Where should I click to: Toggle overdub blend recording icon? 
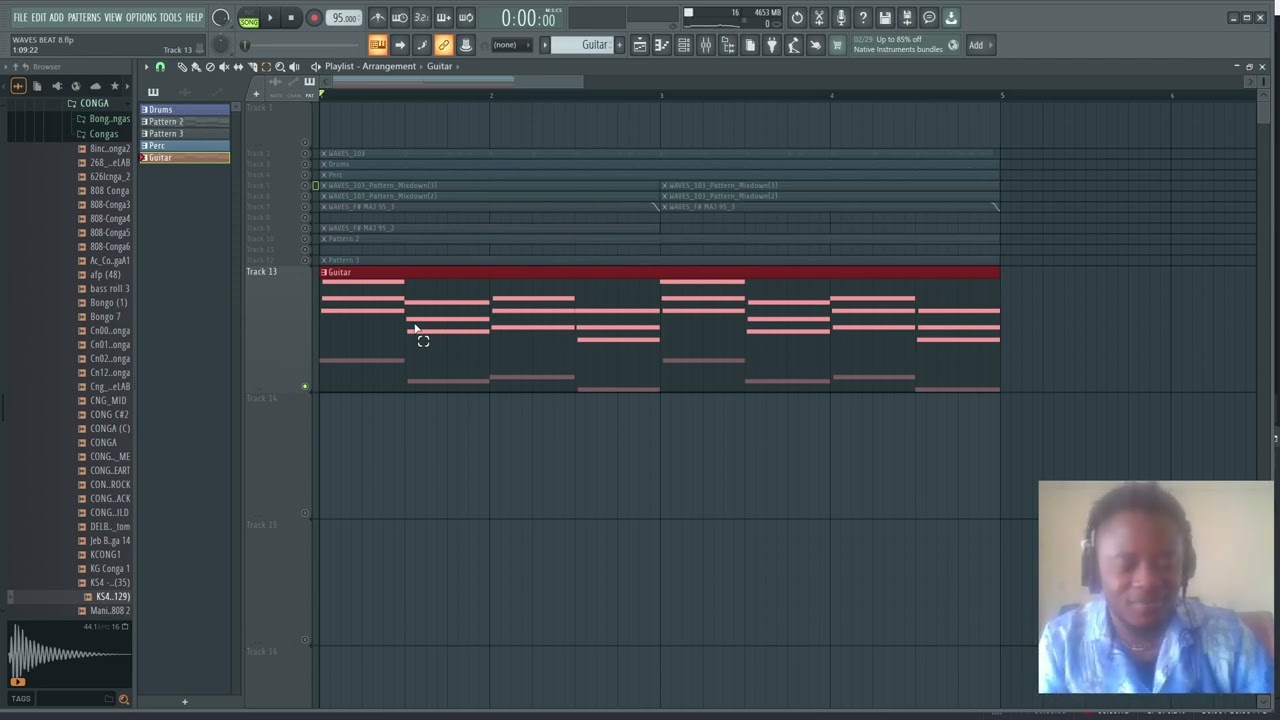coord(443,18)
